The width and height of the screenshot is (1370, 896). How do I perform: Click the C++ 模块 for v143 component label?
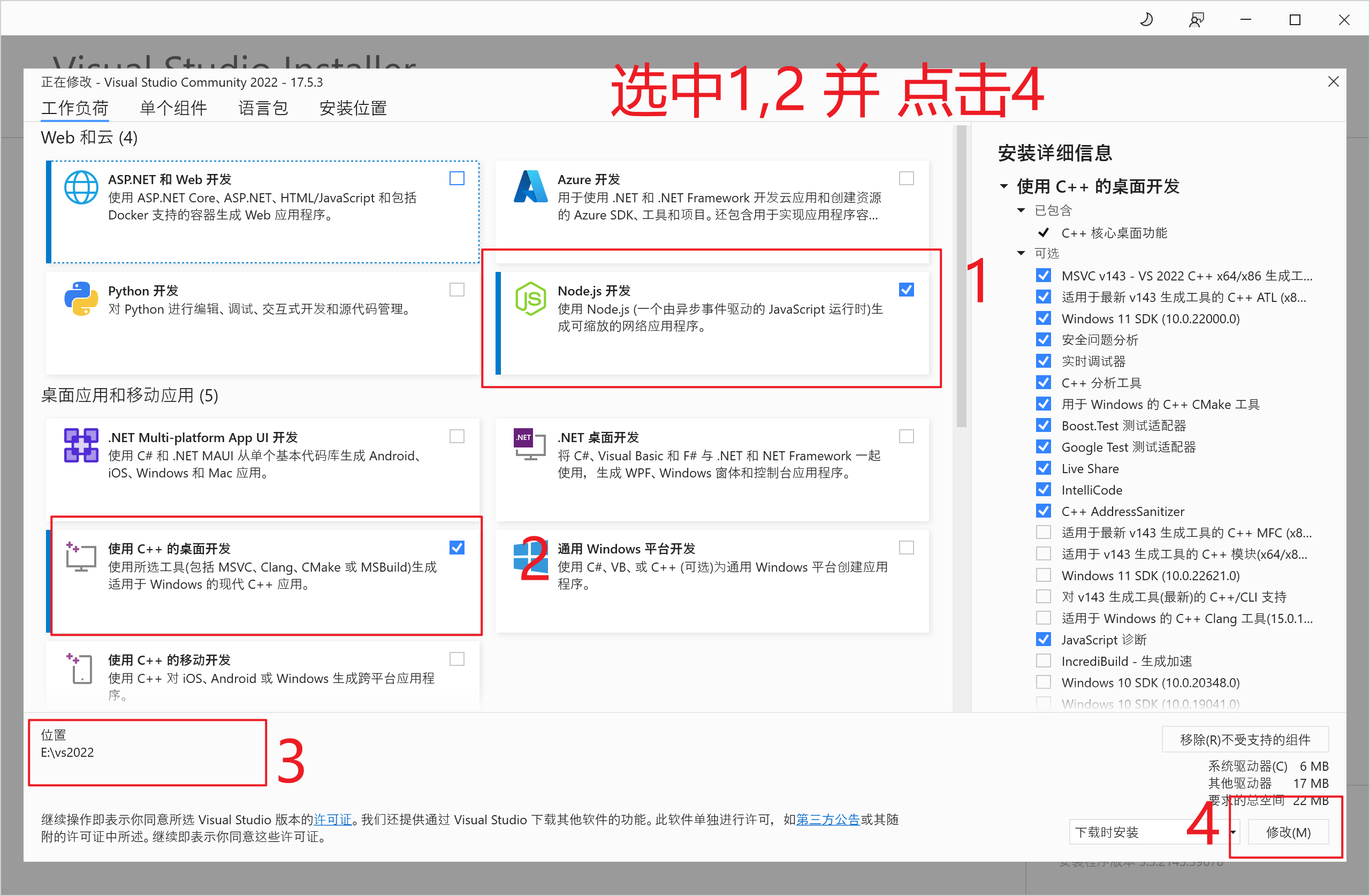(1184, 554)
